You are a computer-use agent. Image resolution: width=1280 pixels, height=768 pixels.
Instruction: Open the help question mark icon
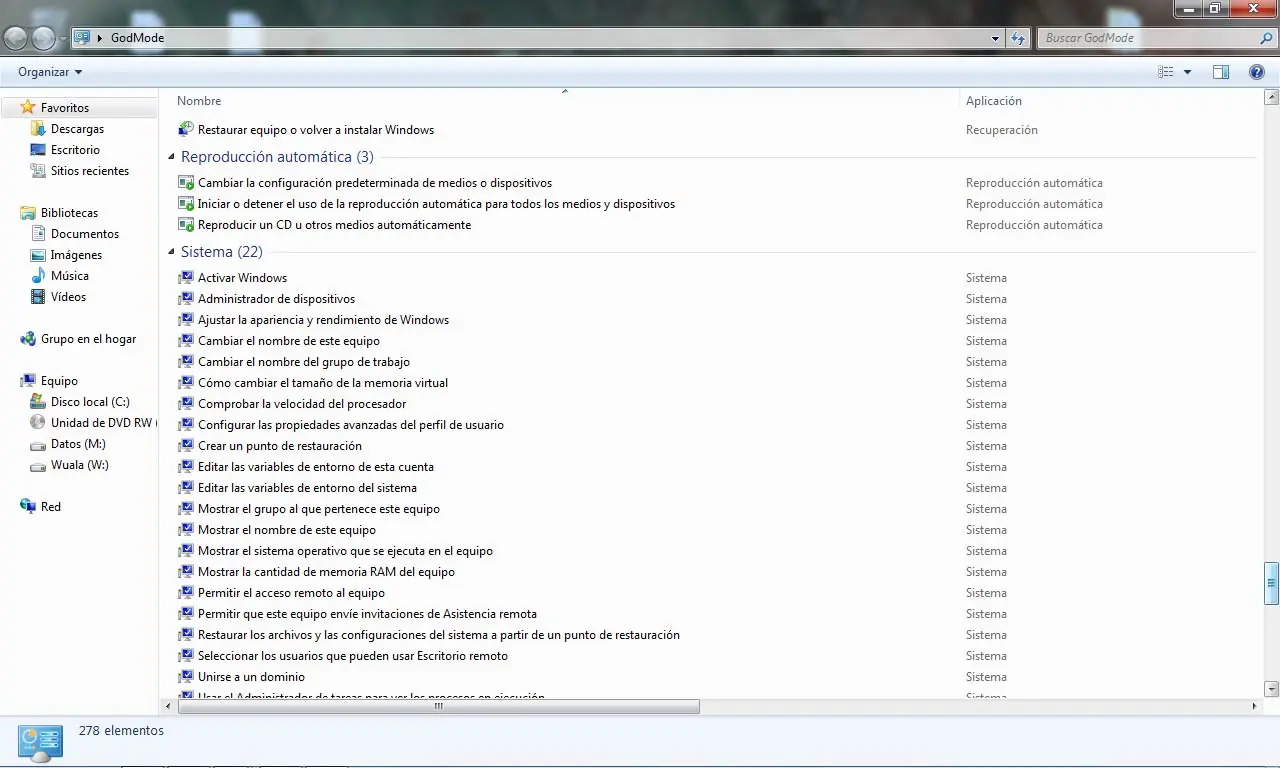pos(1257,72)
